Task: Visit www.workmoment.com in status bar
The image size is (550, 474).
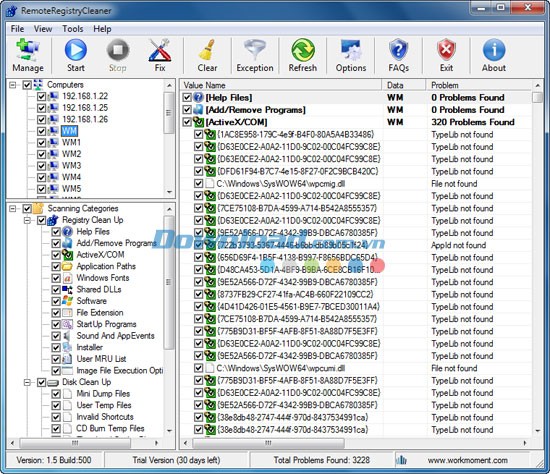Action: pos(467,460)
